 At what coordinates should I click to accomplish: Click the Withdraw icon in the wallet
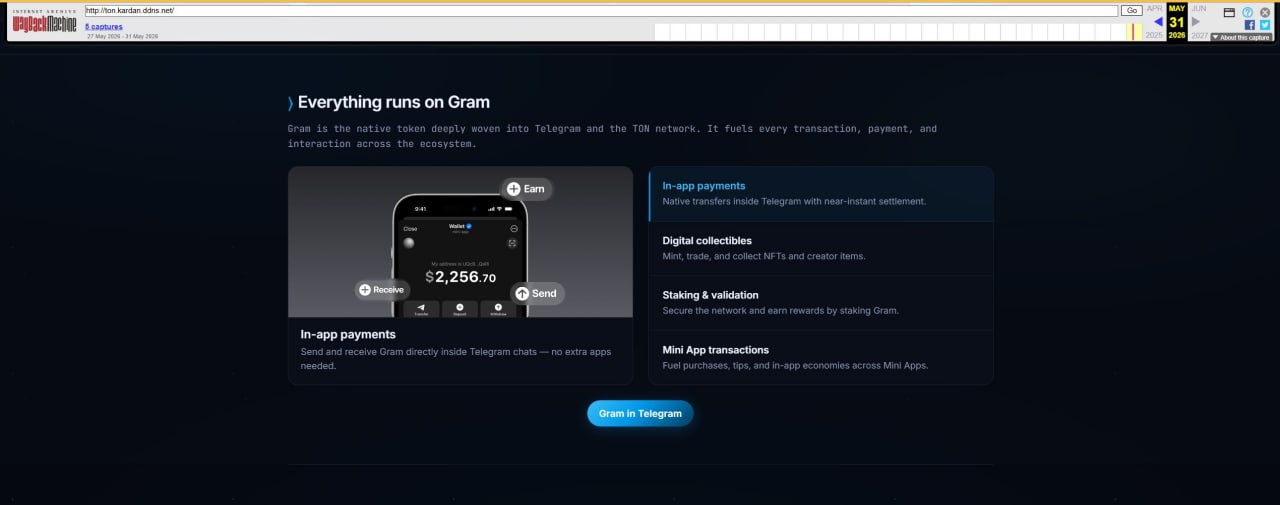498,309
